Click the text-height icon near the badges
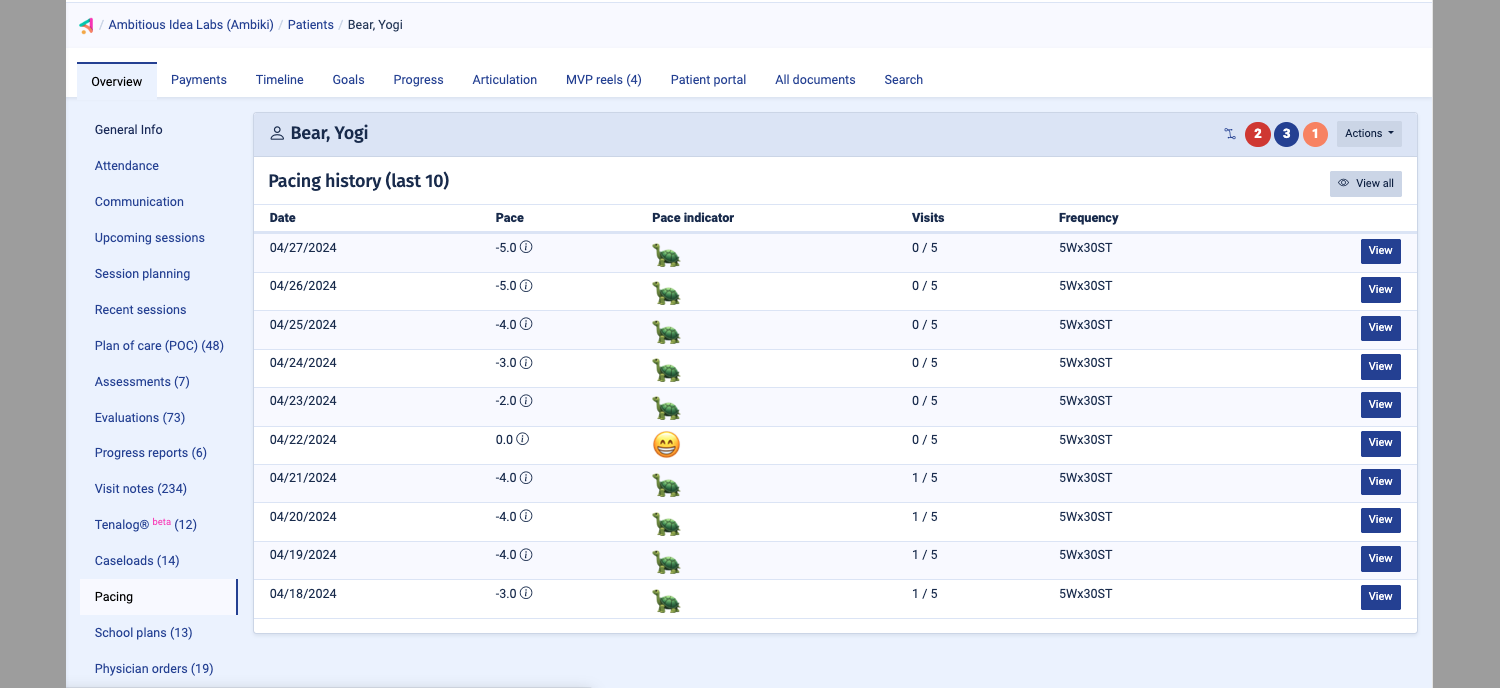Viewport: 1500px width, 688px height. (x=1230, y=133)
